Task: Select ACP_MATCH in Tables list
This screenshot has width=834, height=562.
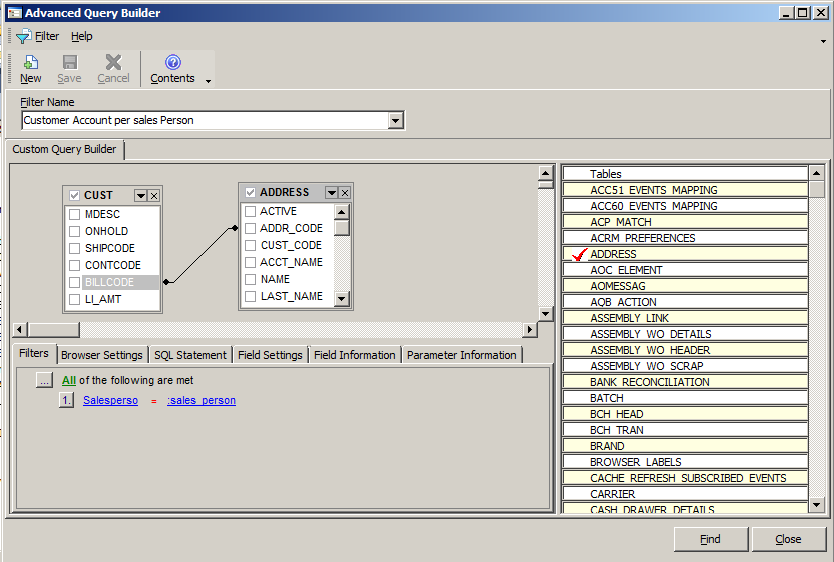Action: pos(685,222)
